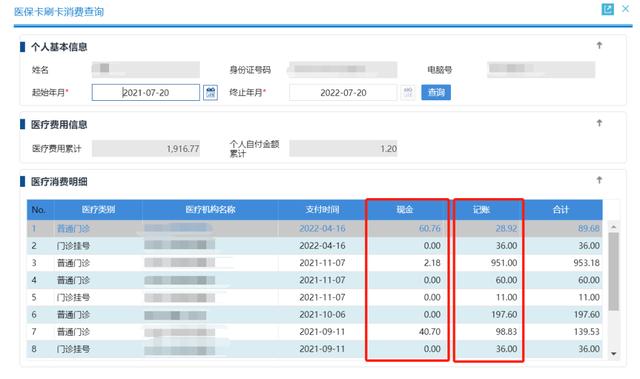Collapse the 个人基本信息 section
640x379 pixels.
click(x=599, y=45)
